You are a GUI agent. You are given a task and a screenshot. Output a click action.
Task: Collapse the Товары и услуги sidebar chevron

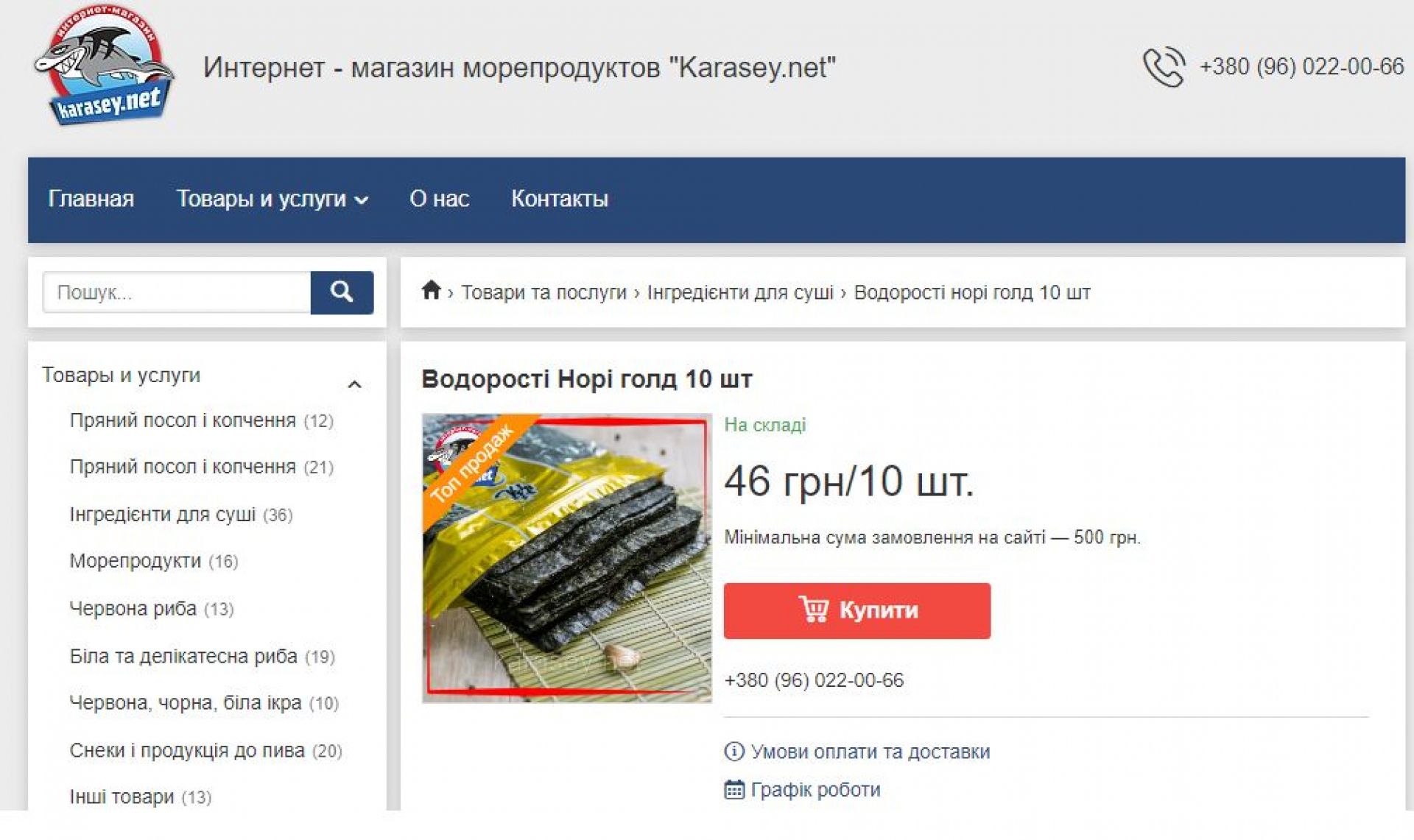[354, 384]
